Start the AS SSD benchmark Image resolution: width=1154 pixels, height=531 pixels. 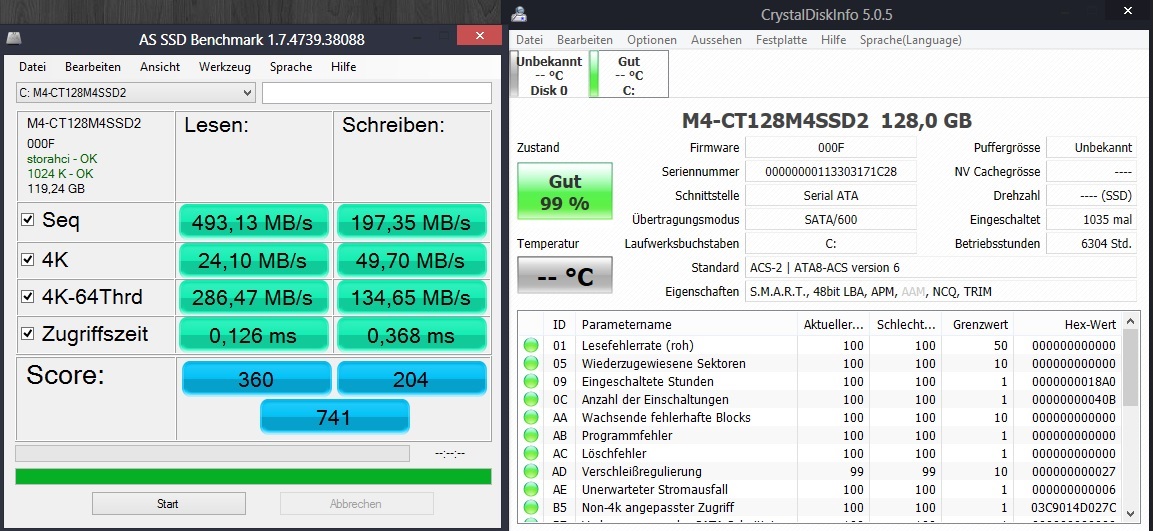click(x=169, y=504)
